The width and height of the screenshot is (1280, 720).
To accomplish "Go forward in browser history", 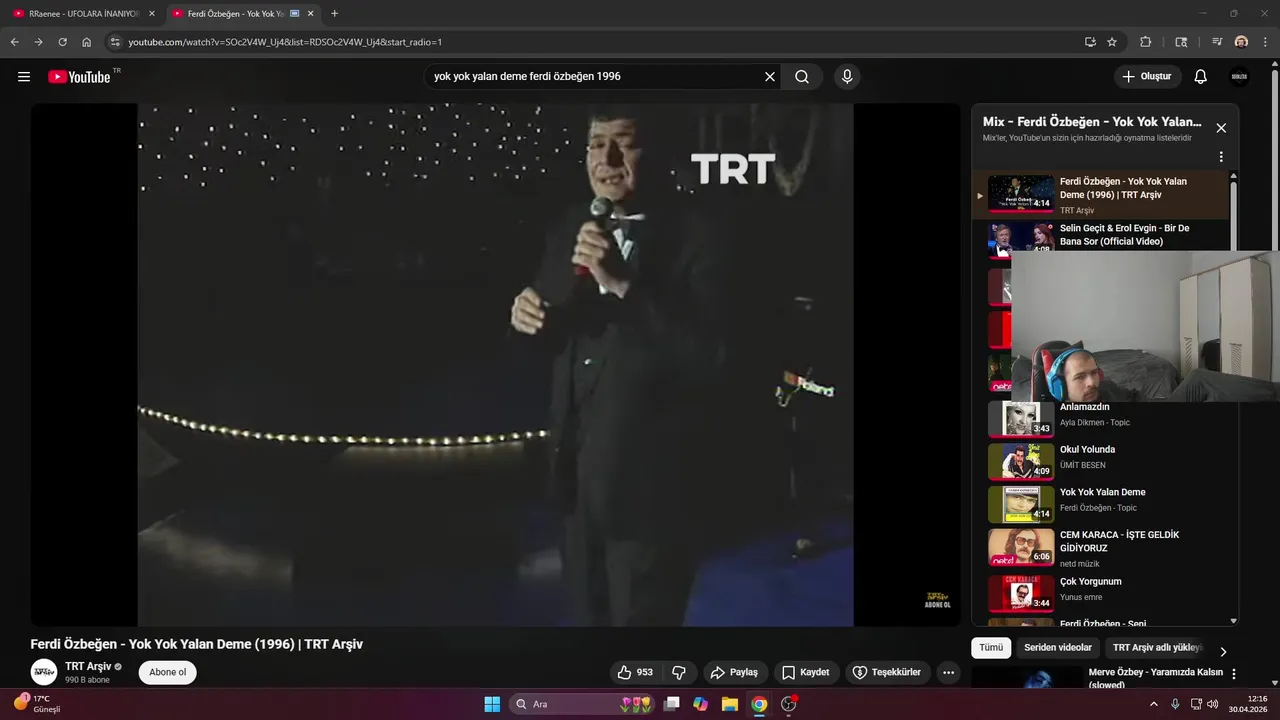I will 38,42.
